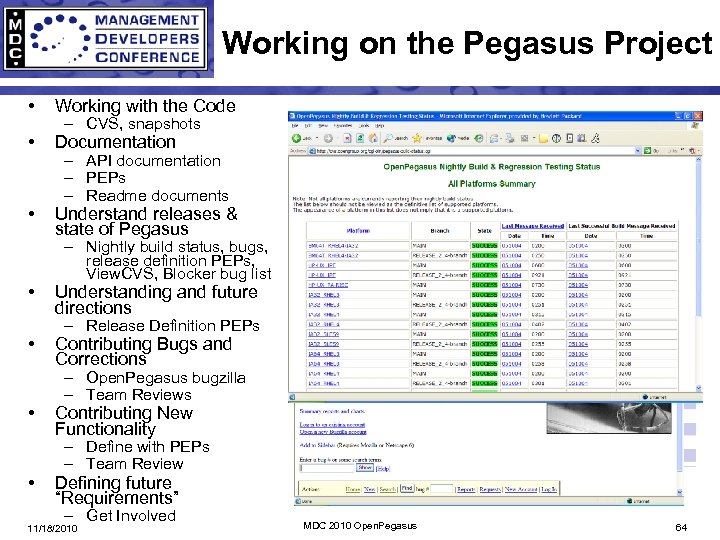Click Home in the Bugzilla actions bar

coord(353,489)
